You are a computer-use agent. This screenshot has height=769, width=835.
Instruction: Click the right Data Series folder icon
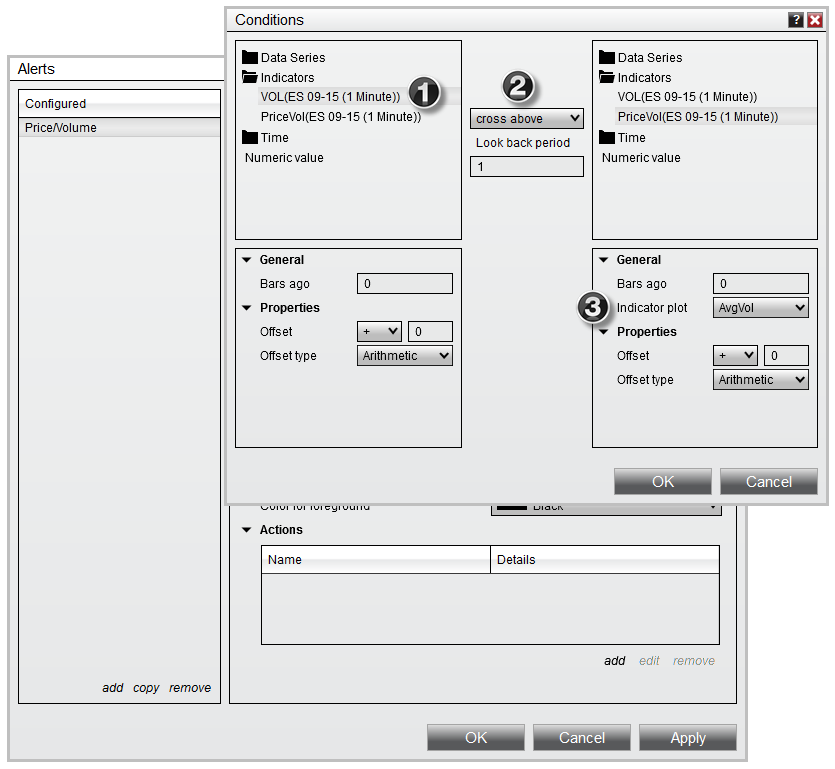click(x=606, y=58)
